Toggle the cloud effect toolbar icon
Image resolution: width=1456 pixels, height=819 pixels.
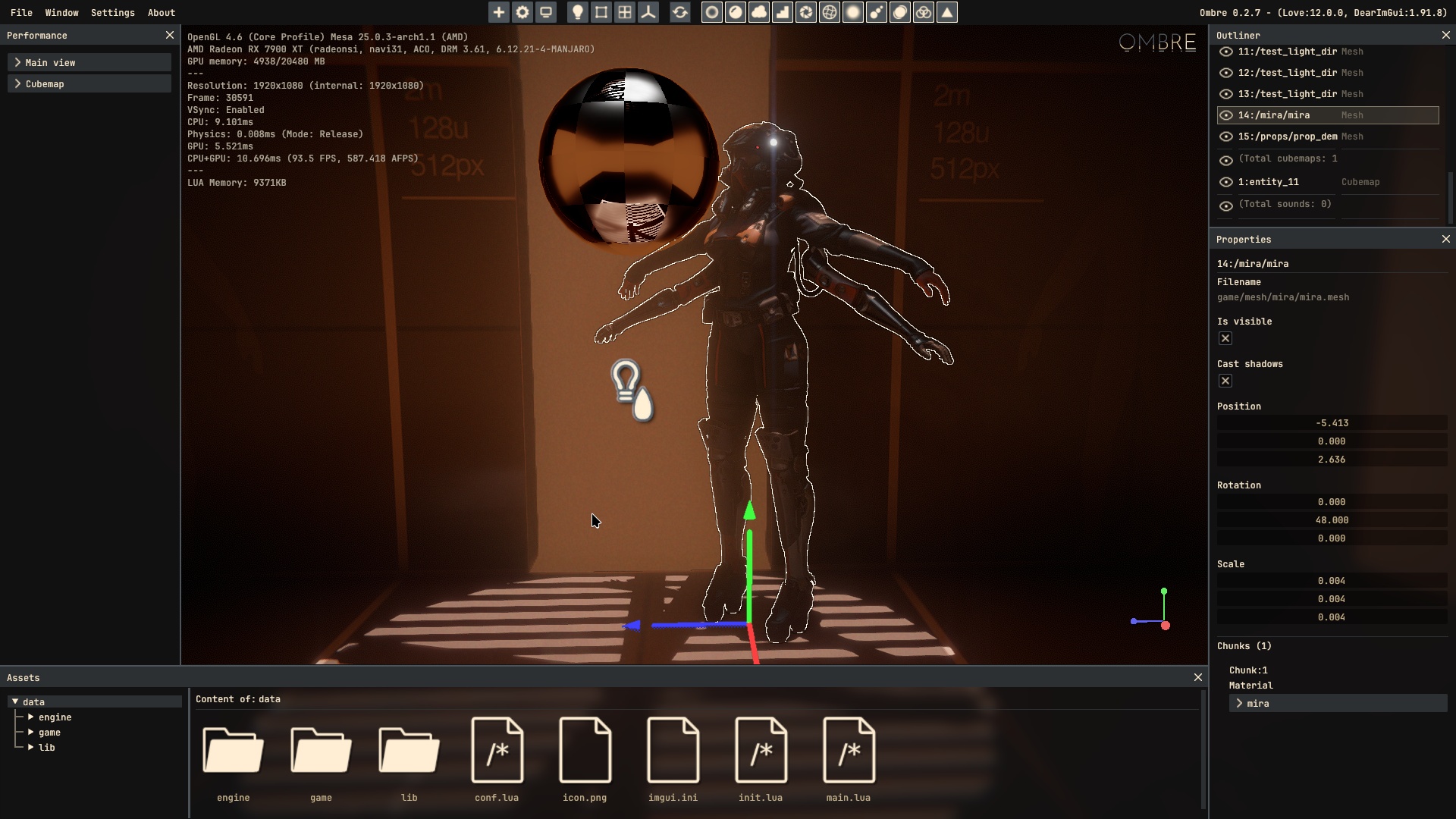759,12
